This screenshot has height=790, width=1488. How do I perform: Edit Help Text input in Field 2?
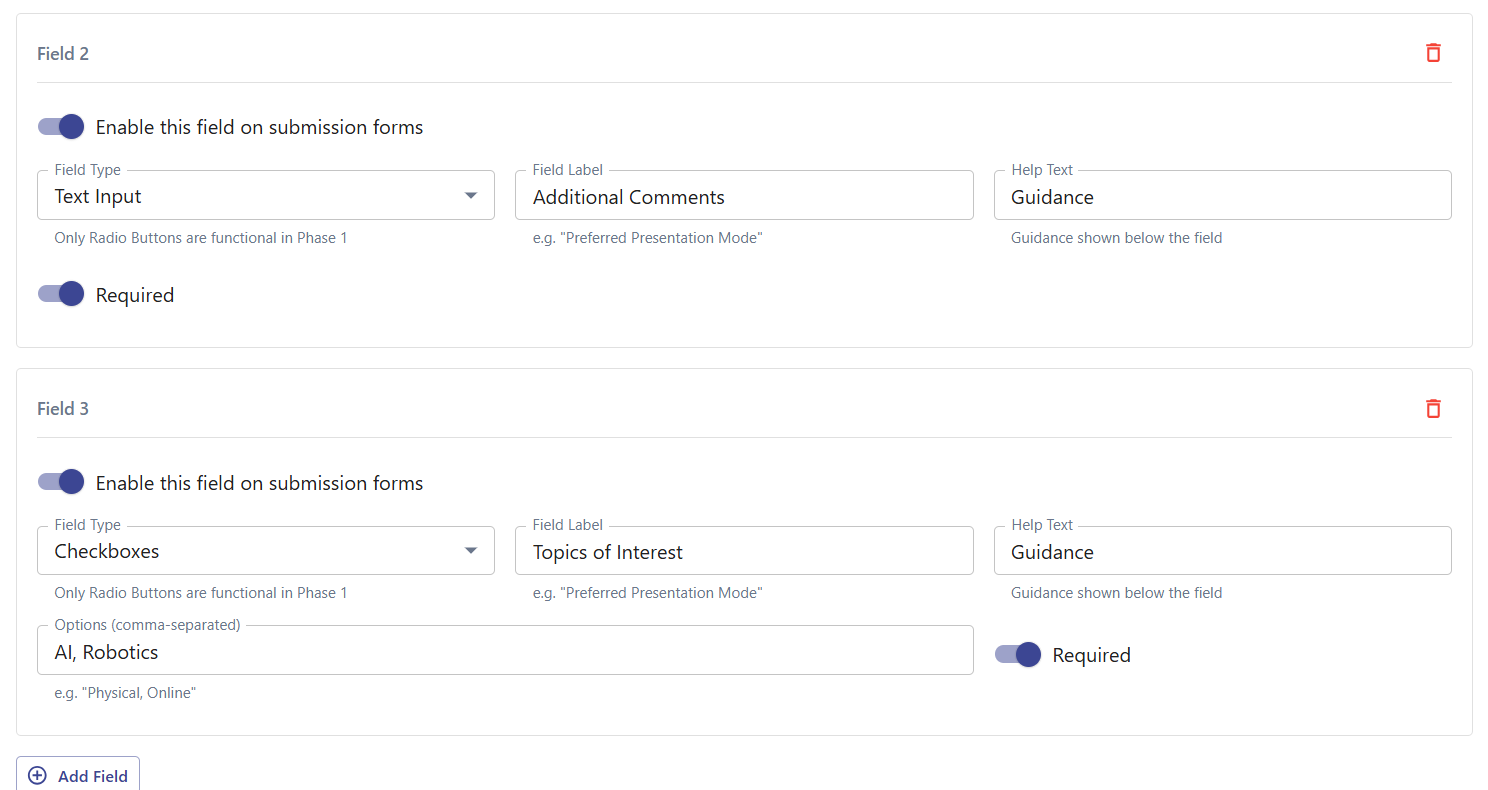1222,196
